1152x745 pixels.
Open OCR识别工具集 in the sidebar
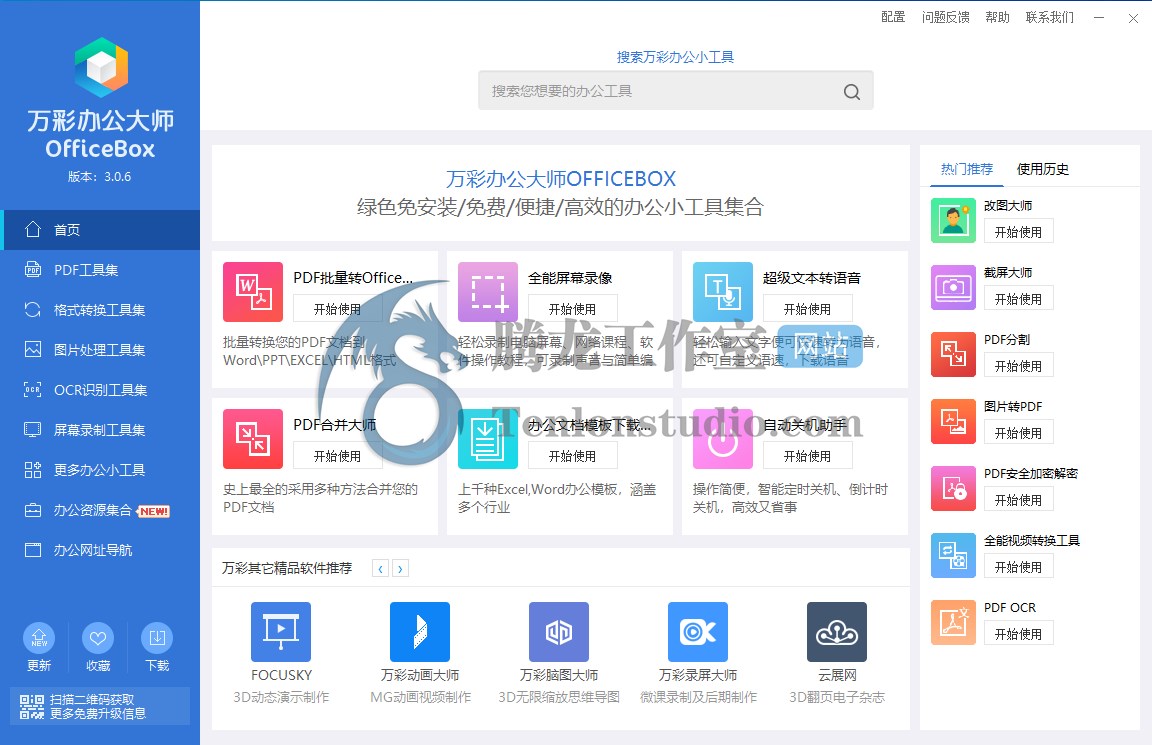[x=100, y=390]
